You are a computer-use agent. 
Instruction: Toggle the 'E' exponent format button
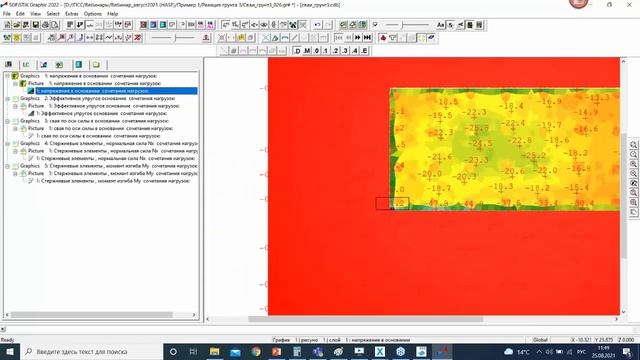click(364, 51)
